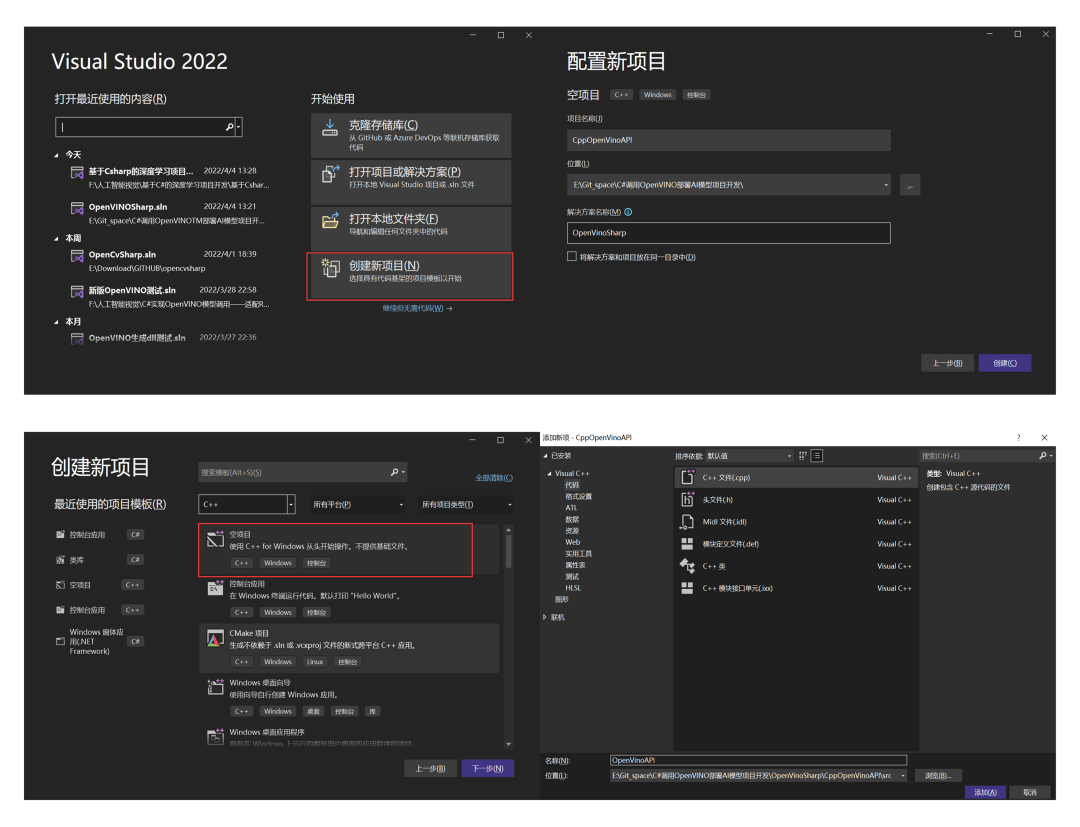
Task: Click the 模块定义文件(.def) item icon
Action: [x=687, y=544]
